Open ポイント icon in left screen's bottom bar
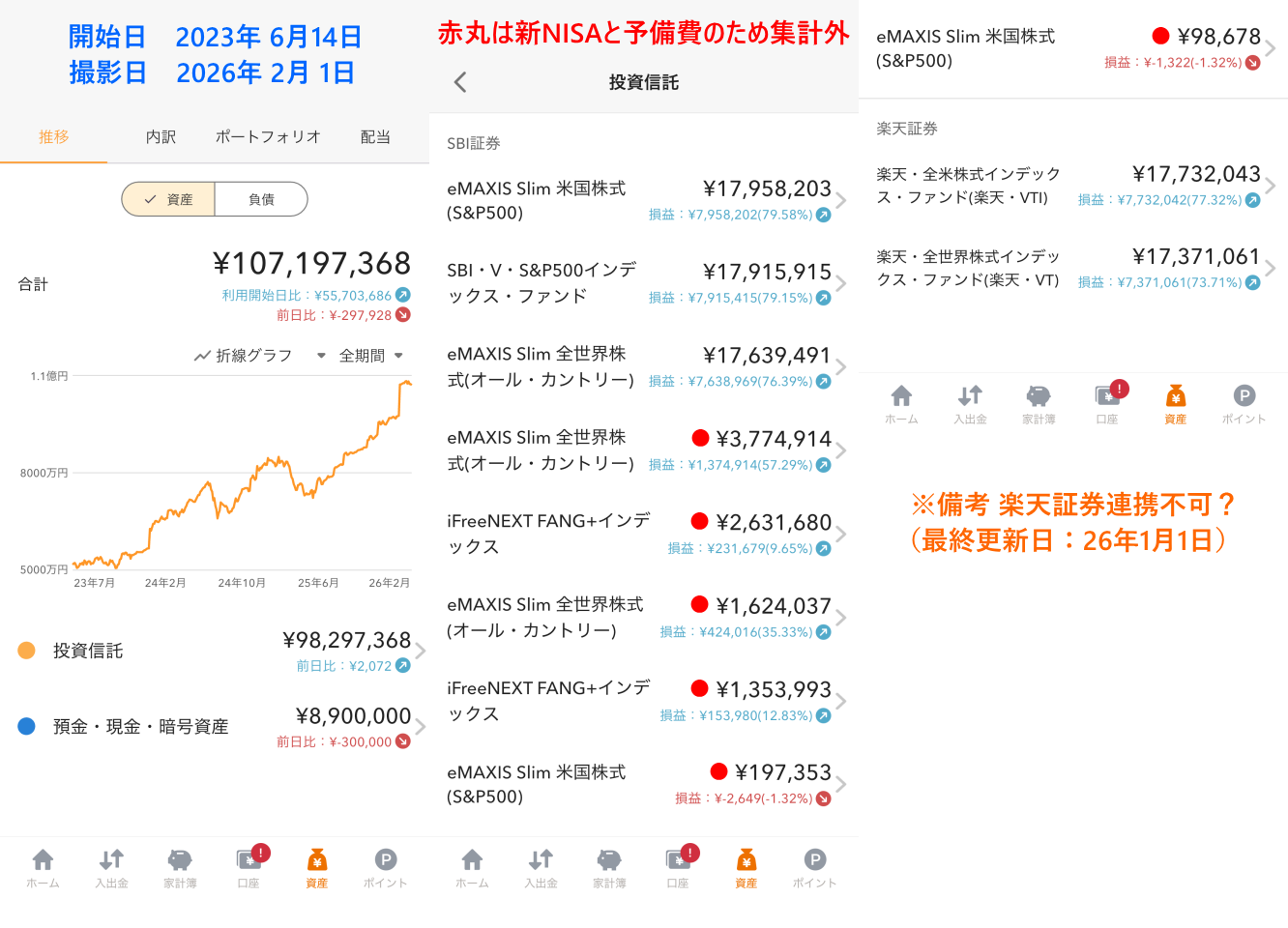Viewport: 1288px width, 928px height. point(385,867)
